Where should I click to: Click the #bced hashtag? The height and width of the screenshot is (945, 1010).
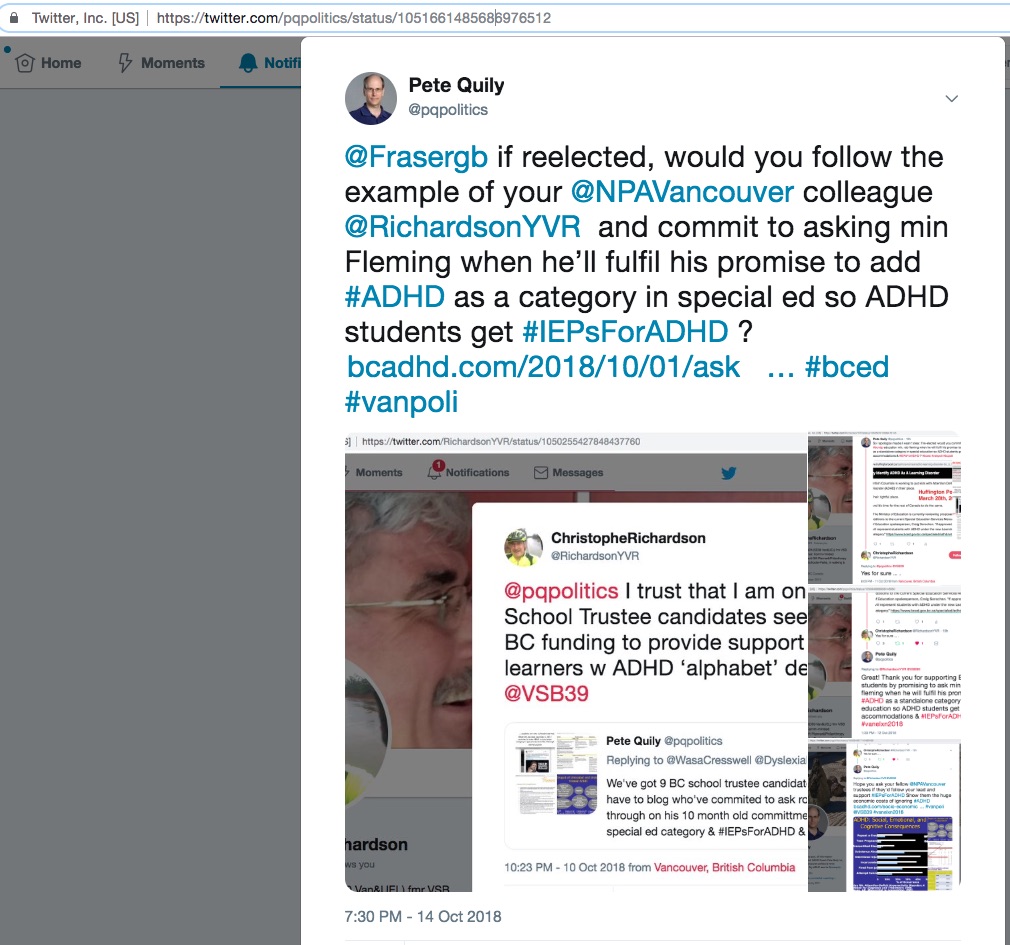pyautogui.click(x=847, y=367)
